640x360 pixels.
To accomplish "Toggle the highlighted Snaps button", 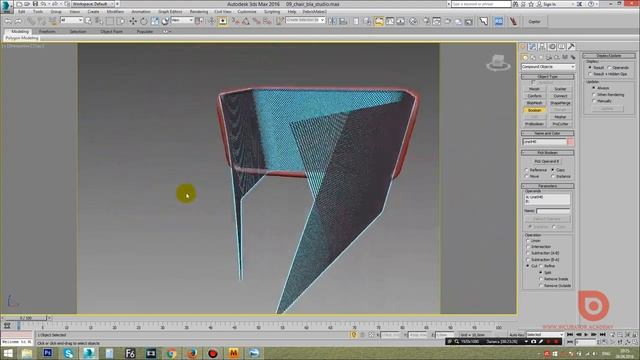I will tap(223, 21).
